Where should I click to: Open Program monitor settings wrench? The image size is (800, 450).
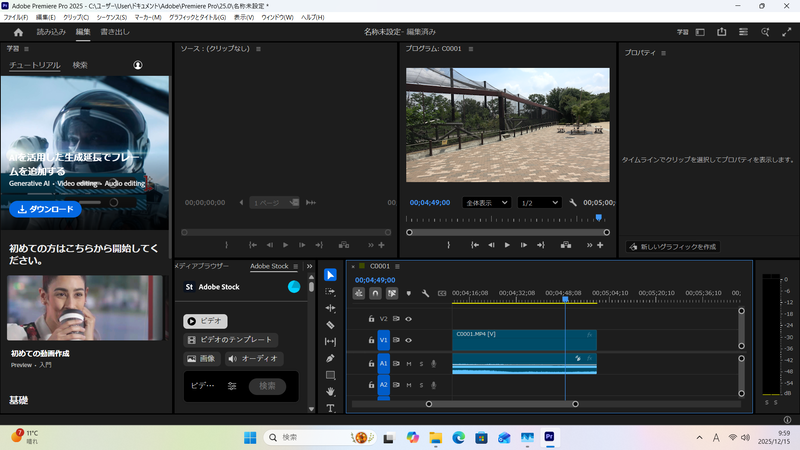[572, 203]
